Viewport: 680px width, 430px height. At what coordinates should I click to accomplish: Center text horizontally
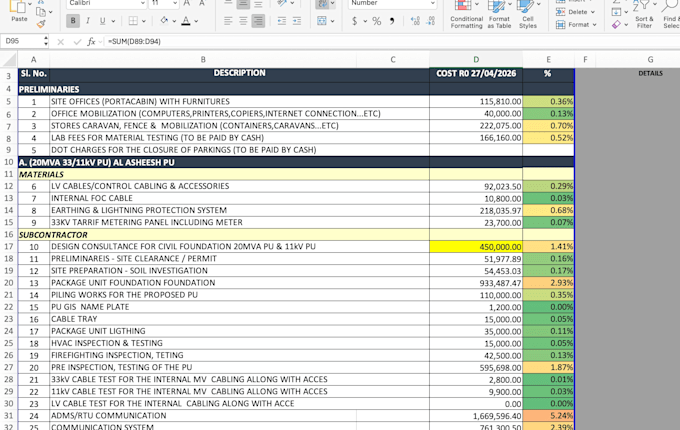[243, 21]
